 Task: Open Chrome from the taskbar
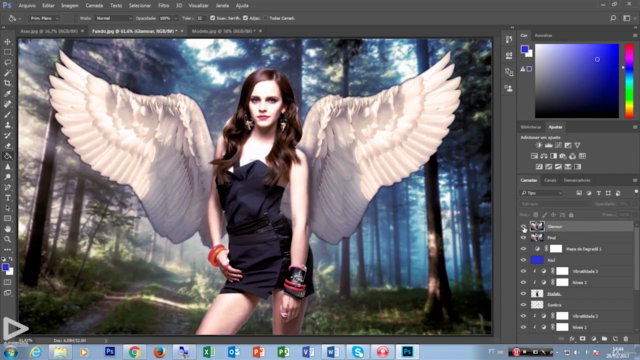(134, 351)
